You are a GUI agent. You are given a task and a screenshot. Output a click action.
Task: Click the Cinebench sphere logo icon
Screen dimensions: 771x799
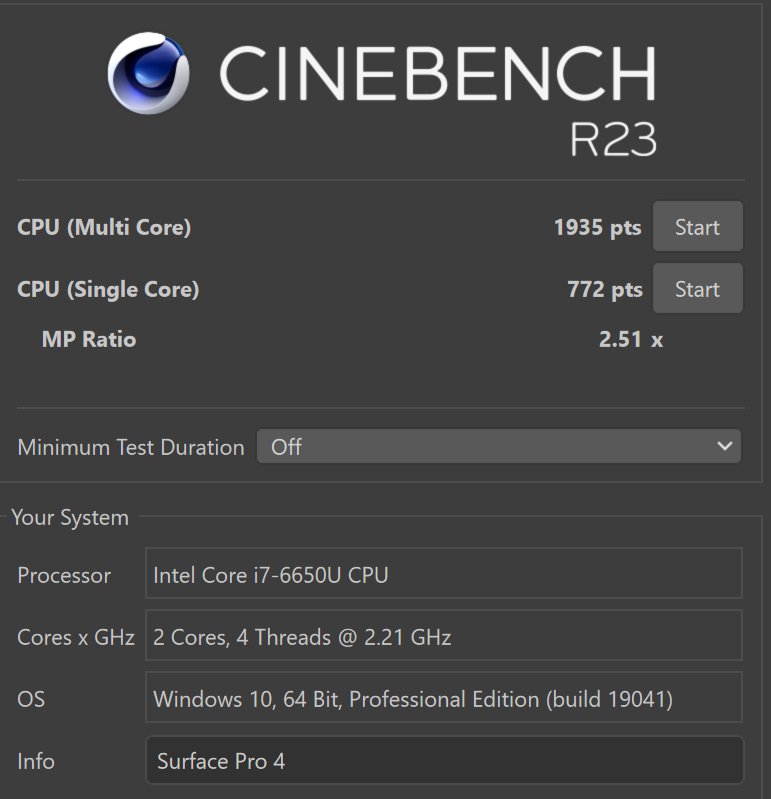coord(148,73)
